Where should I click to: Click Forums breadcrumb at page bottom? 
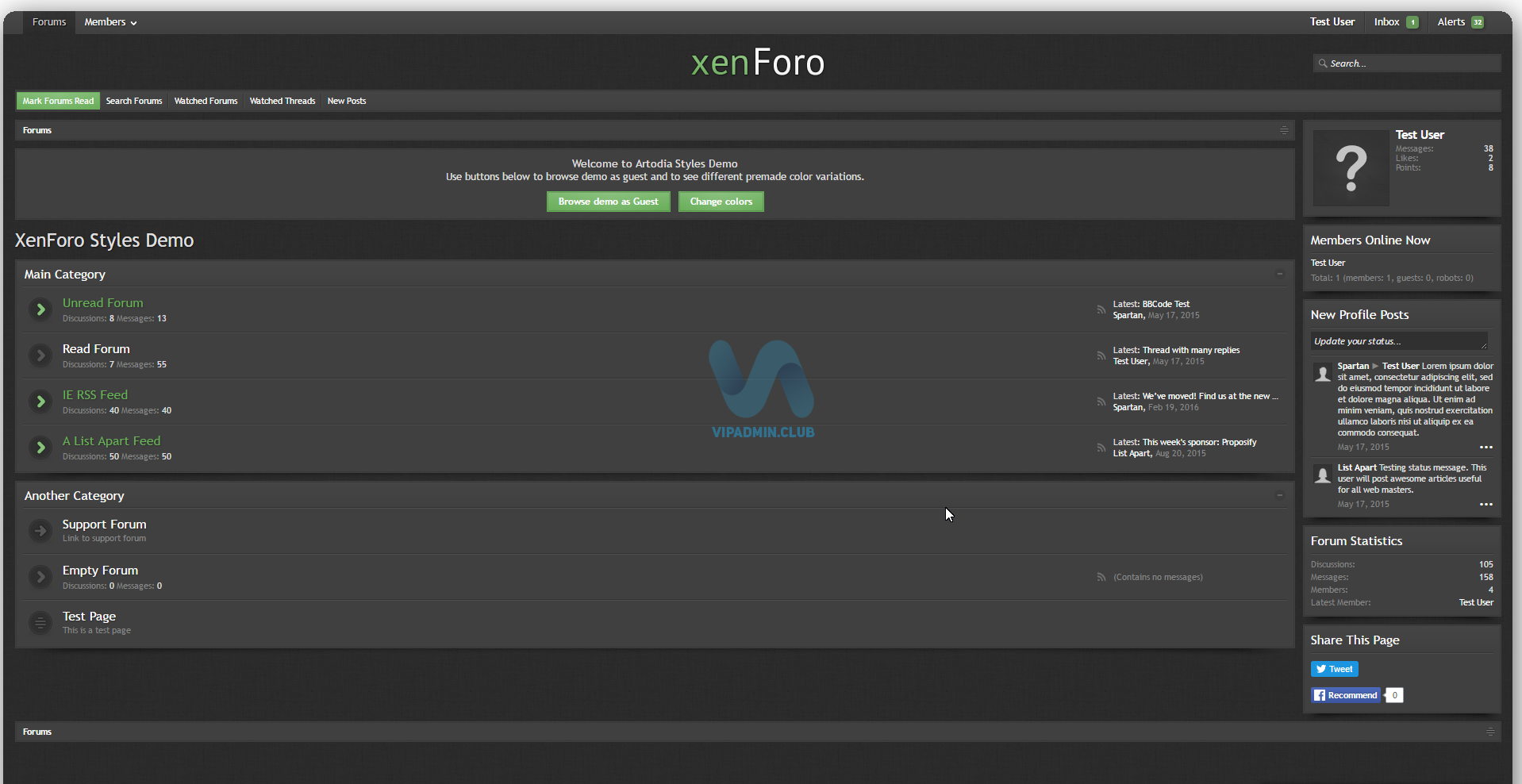(x=37, y=732)
